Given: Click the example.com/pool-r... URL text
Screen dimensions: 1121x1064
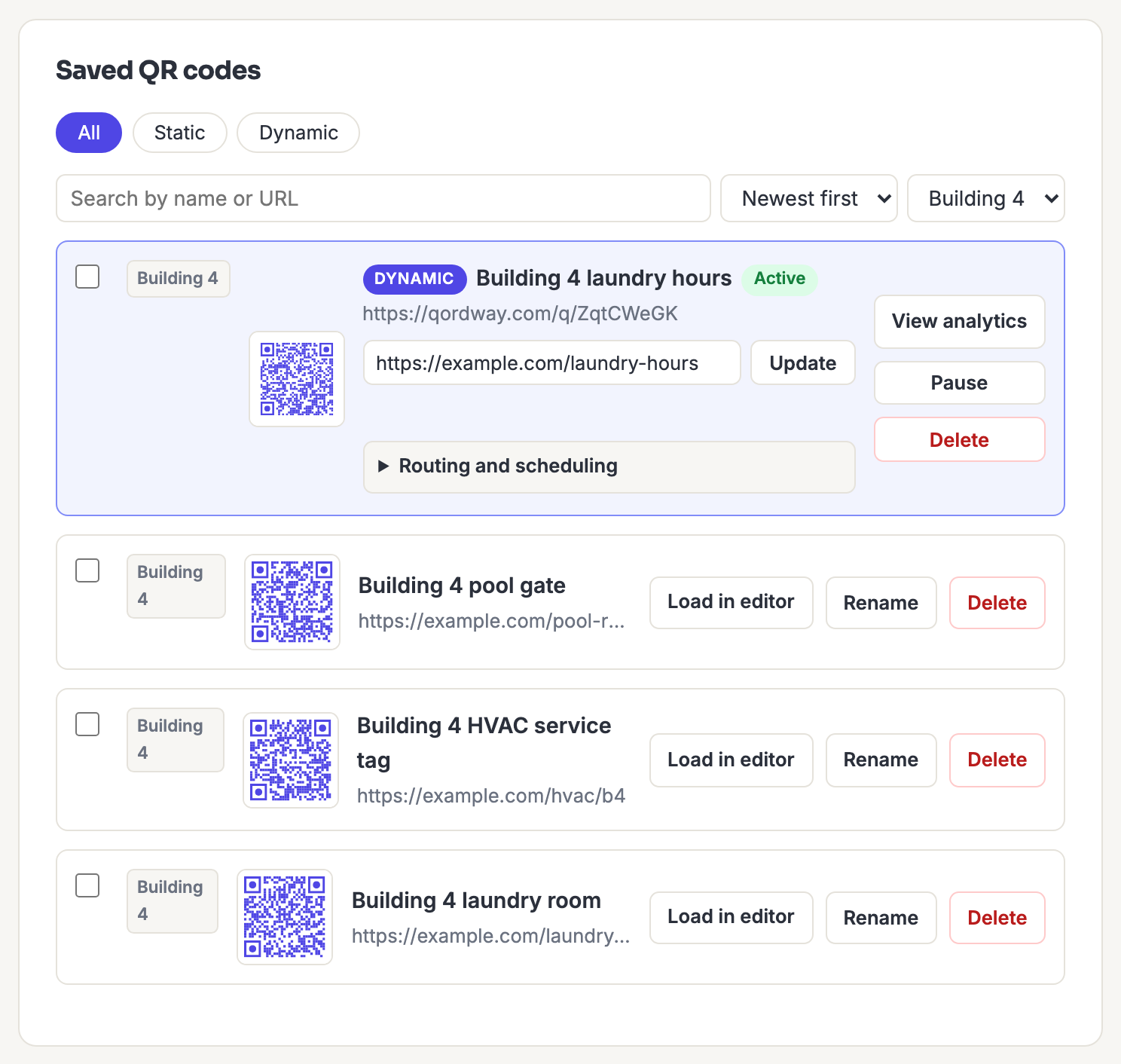Looking at the screenshot, I should 491,621.
